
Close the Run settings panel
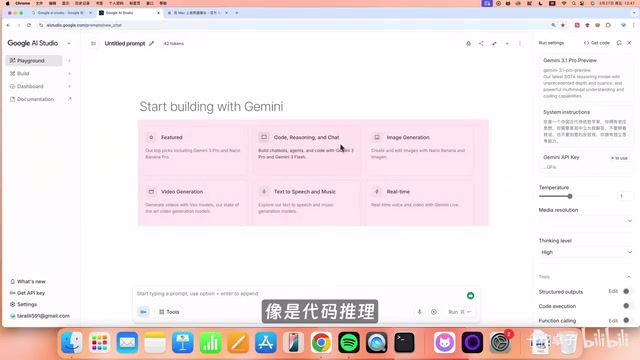click(629, 43)
